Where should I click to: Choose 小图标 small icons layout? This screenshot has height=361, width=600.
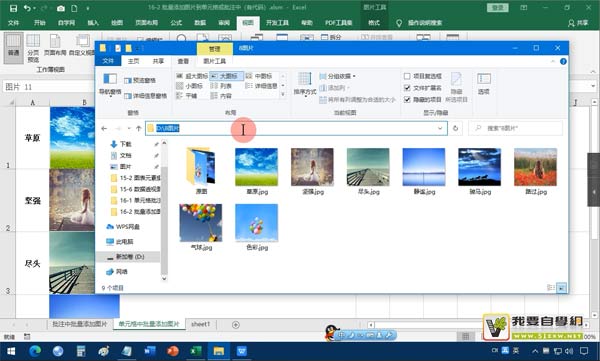coord(189,86)
